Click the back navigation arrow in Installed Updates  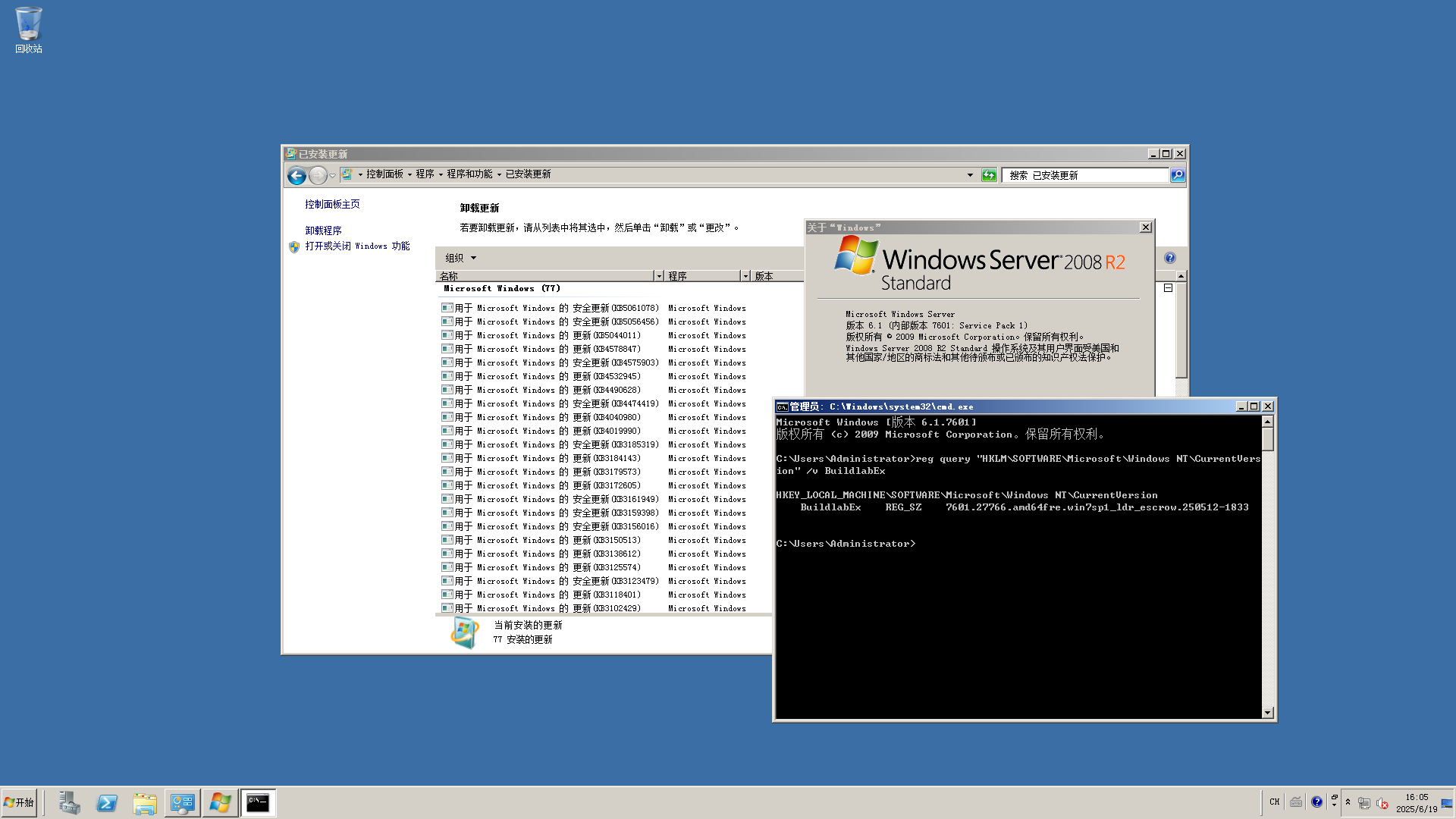point(297,176)
